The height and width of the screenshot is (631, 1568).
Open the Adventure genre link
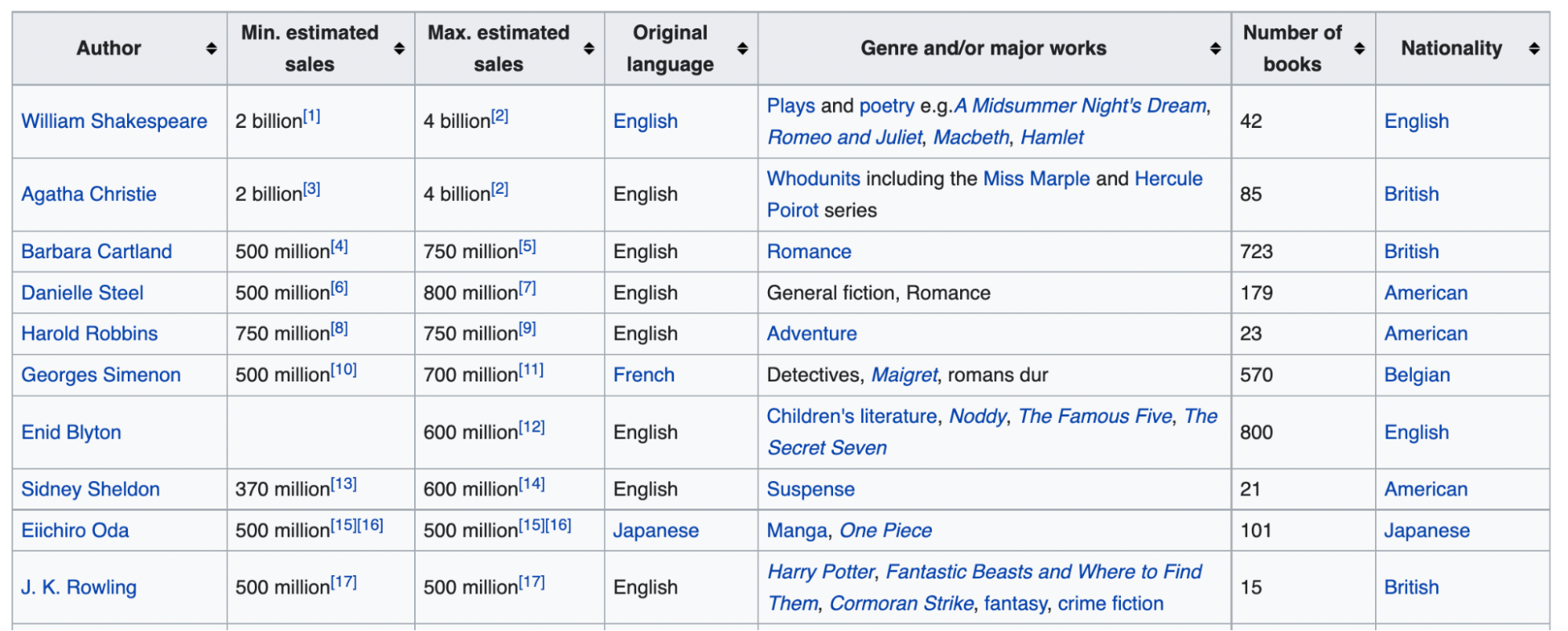pyautogui.click(x=812, y=334)
